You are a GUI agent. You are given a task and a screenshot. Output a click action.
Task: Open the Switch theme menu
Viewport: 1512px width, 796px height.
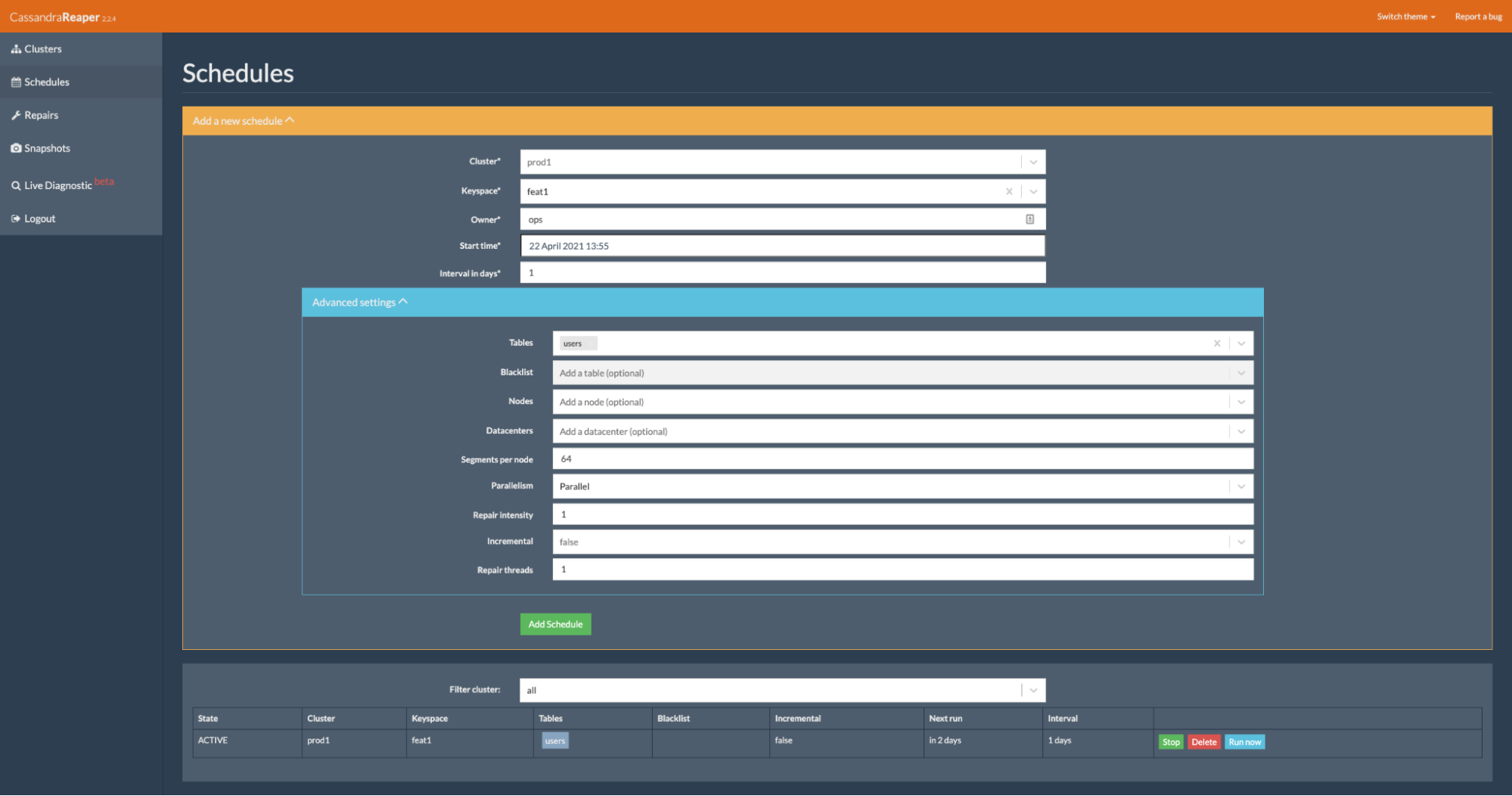[1405, 17]
